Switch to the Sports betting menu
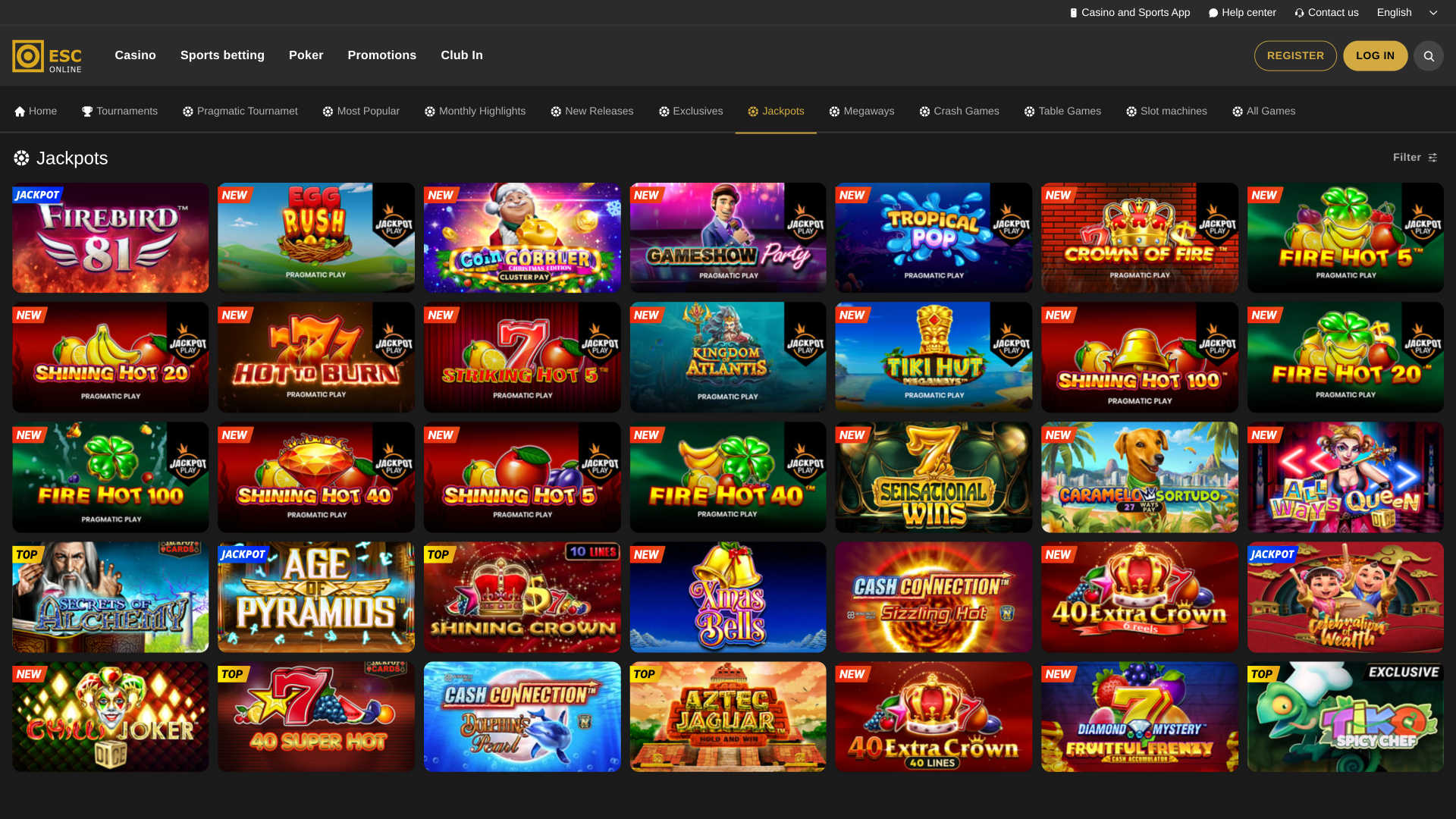The height and width of the screenshot is (819, 1456). (222, 55)
